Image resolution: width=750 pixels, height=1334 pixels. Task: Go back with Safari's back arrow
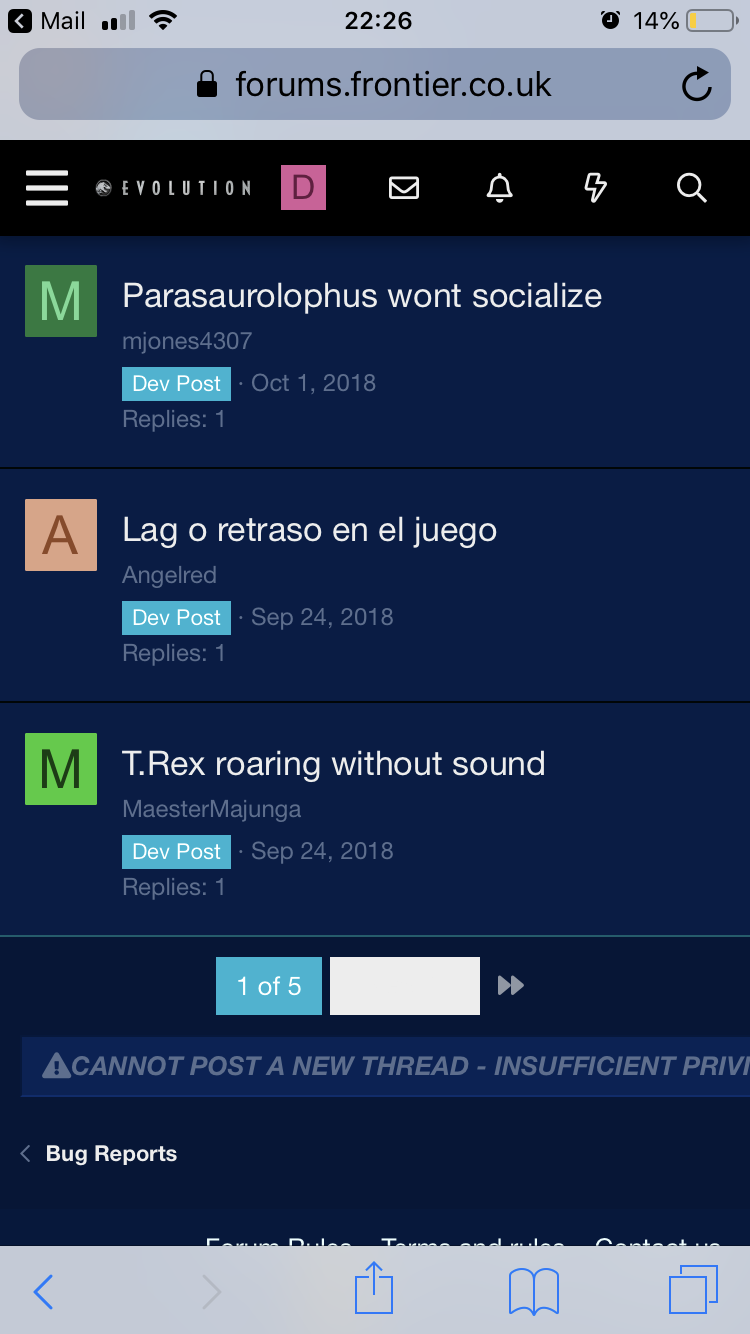click(x=43, y=1291)
